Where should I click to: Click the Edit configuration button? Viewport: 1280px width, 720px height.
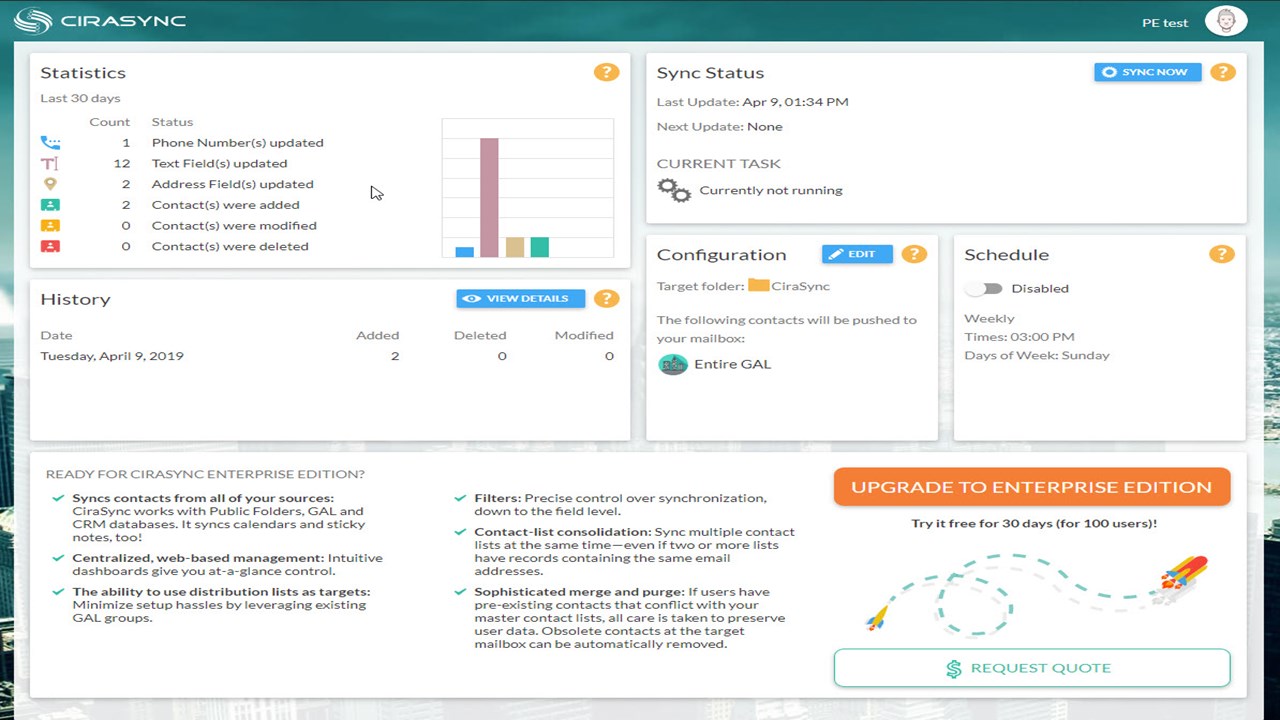coord(857,254)
